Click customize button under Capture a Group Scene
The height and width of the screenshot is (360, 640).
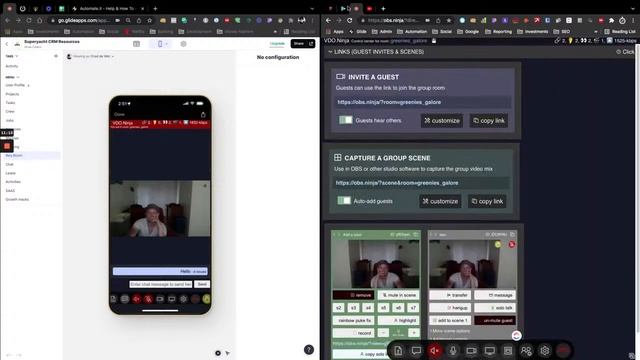coord(440,201)
